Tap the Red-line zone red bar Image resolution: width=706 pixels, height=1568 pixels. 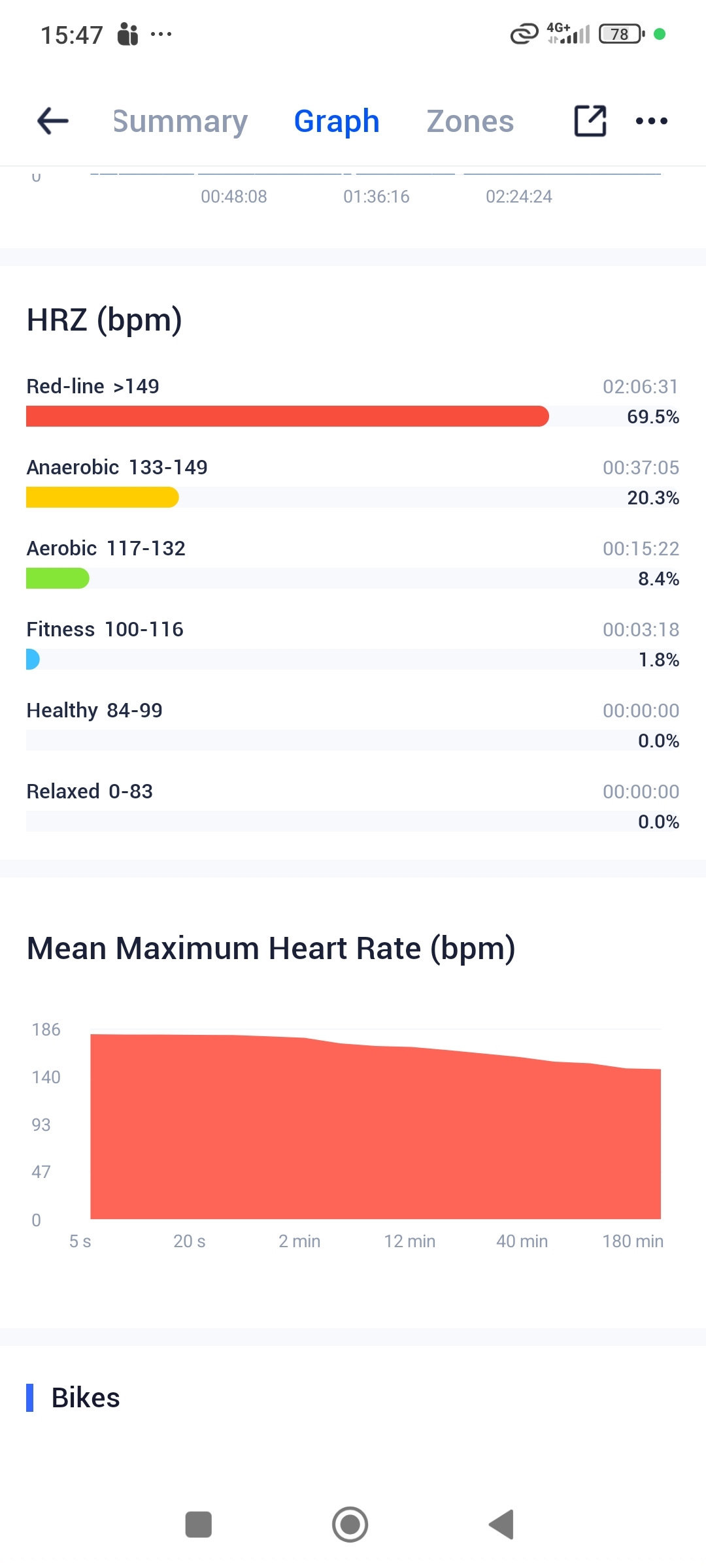point(287,416)
